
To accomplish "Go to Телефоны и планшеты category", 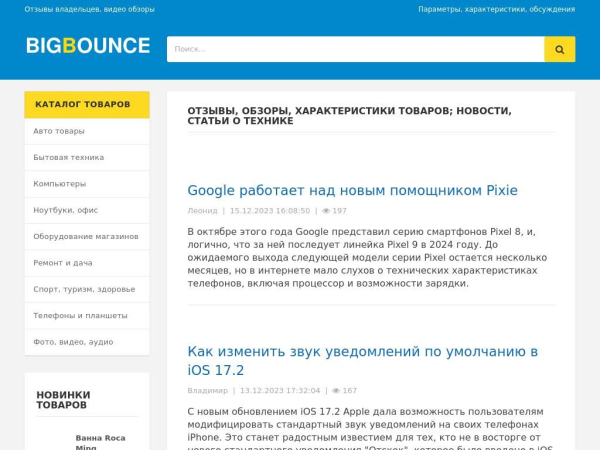I will (80, 315).
